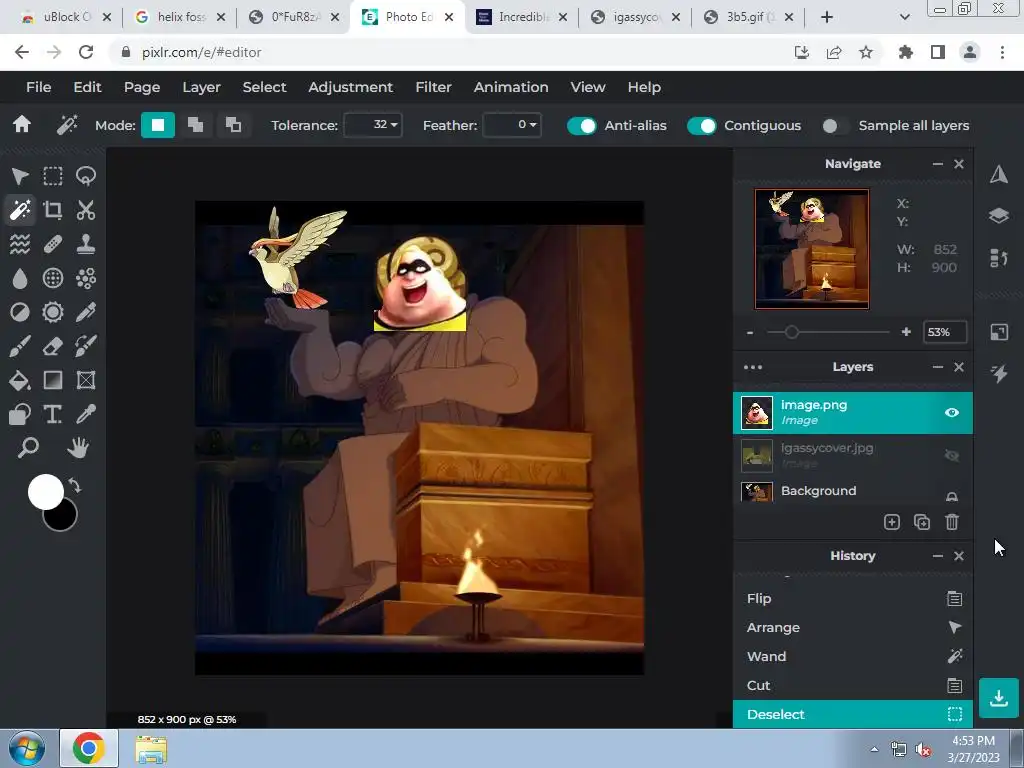Viewport: 1024px width, 768px height.
Task: Select the Marquee selection tool
Action: (53, 176)
